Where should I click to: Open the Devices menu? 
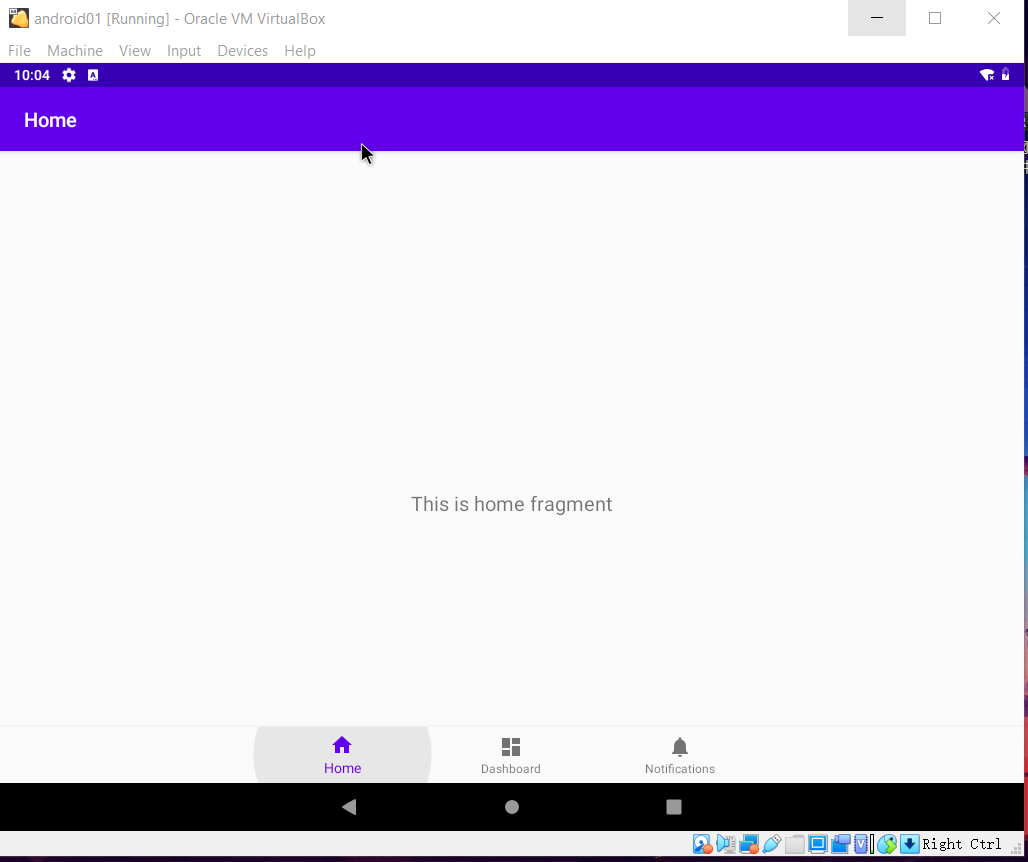click(x=243, y=50)
